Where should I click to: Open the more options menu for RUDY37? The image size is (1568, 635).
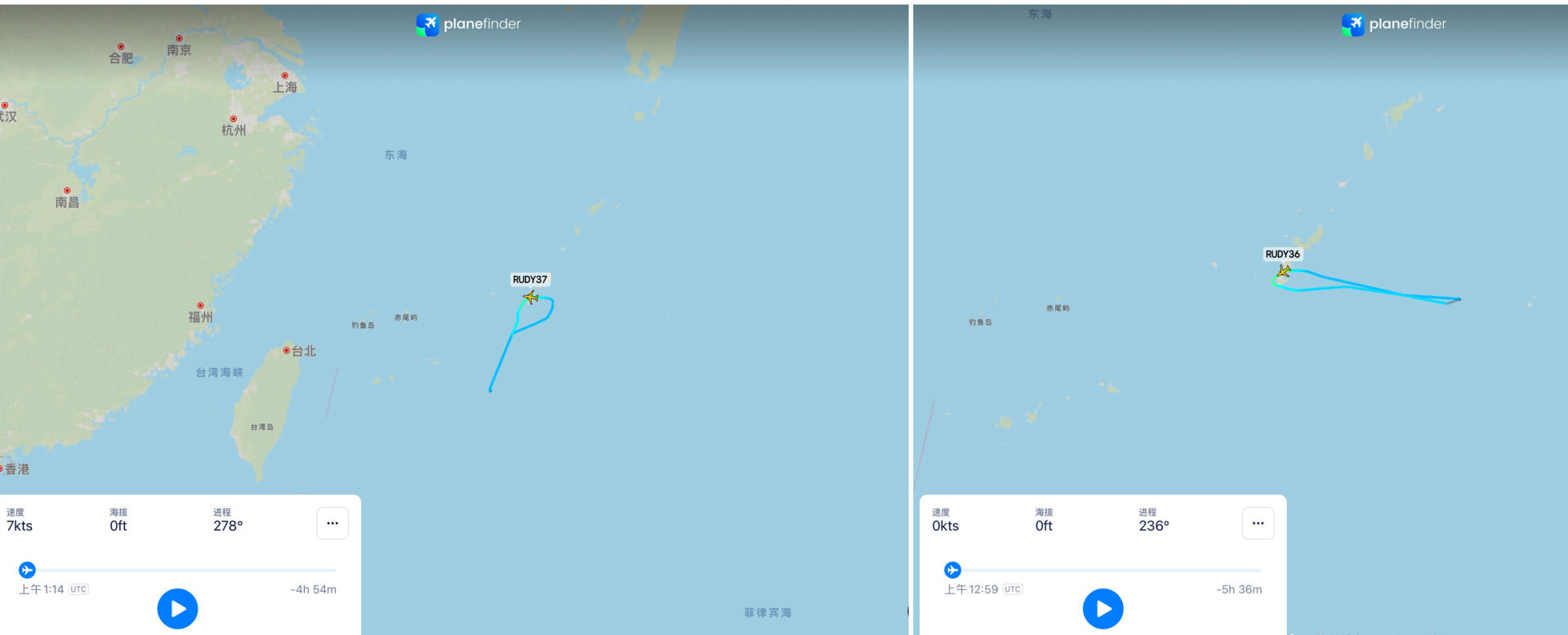(332, 523)
